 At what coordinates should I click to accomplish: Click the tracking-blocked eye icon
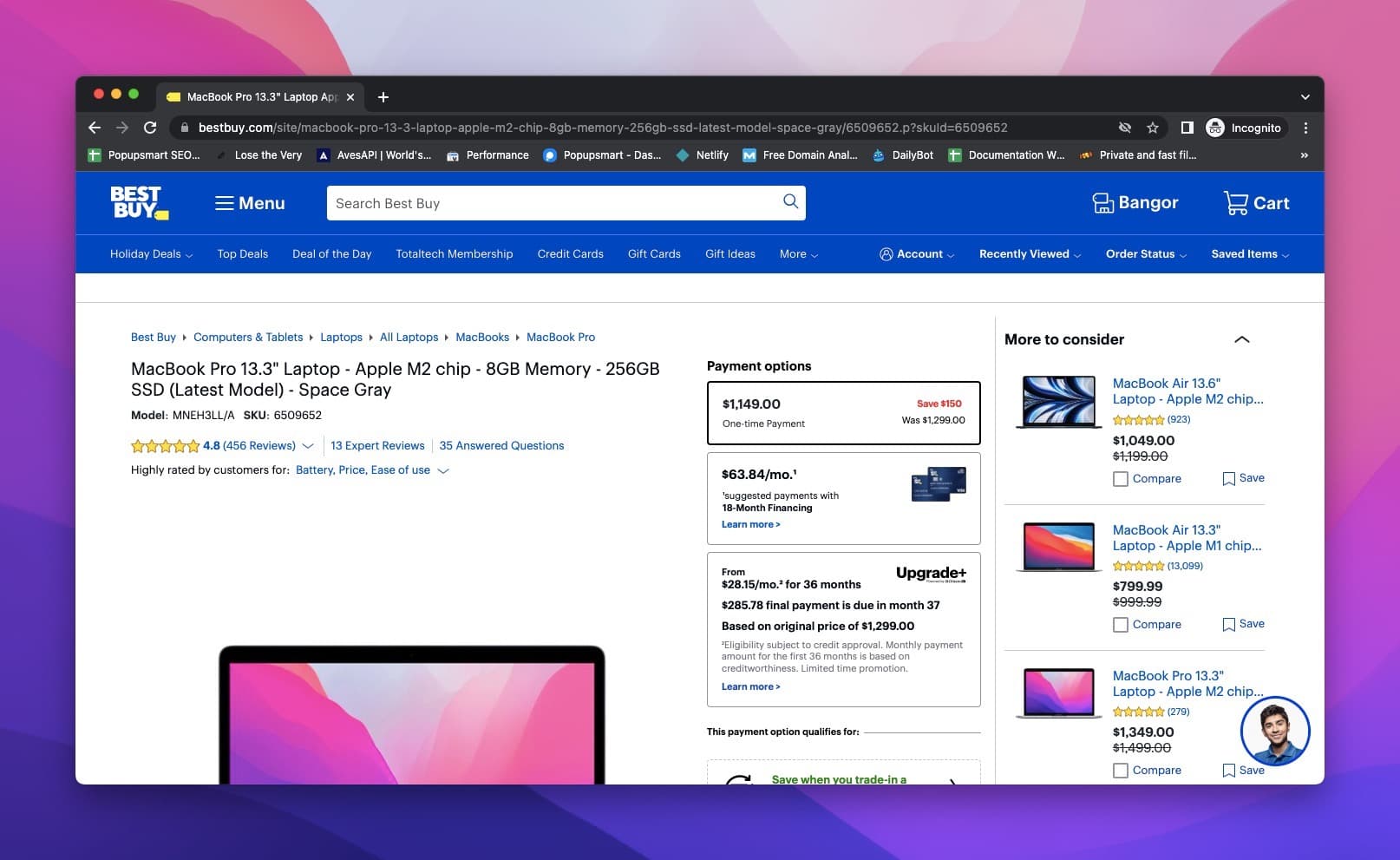1125,128
